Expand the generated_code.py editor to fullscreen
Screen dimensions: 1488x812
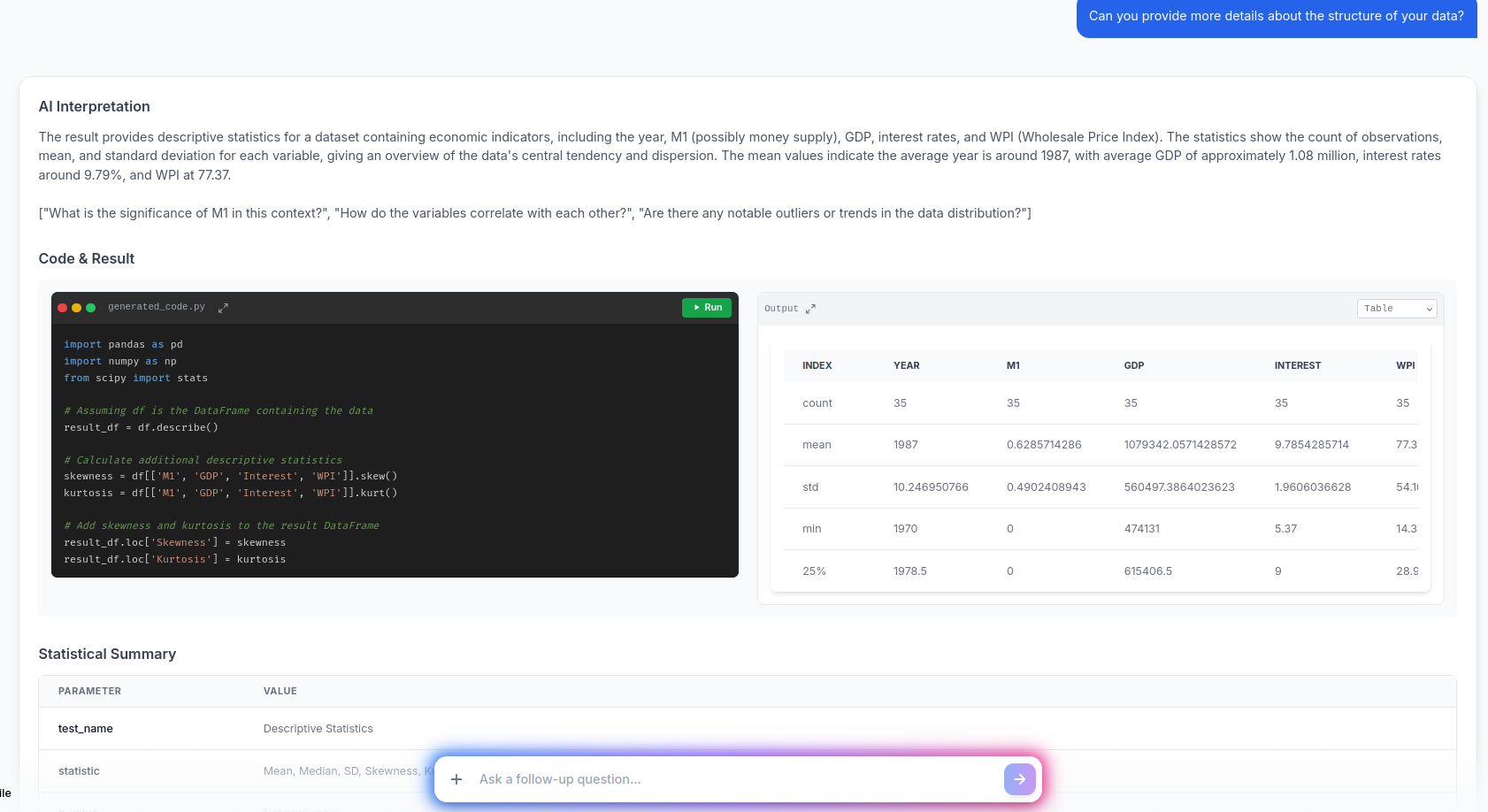tap(222, 307)
